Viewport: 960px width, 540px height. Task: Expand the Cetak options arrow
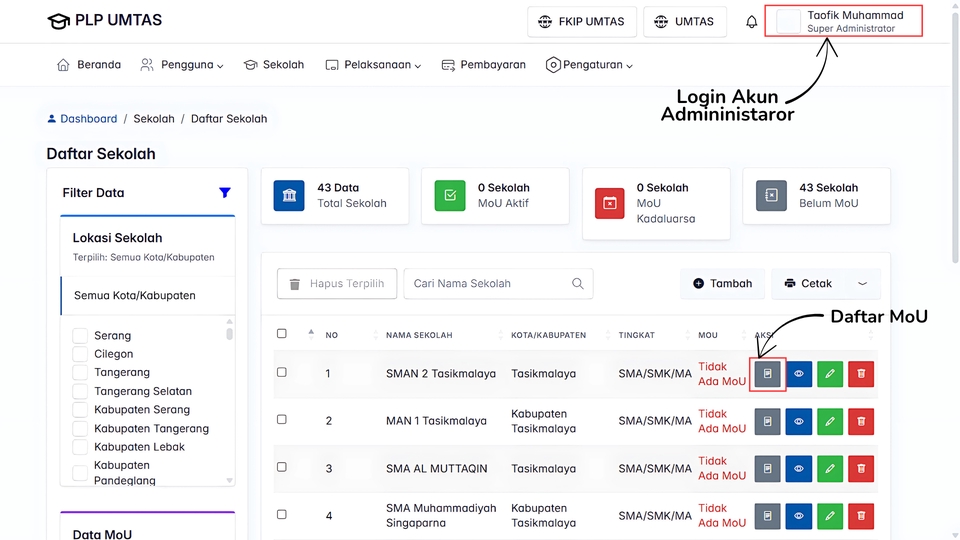click(x=862, y=284)
